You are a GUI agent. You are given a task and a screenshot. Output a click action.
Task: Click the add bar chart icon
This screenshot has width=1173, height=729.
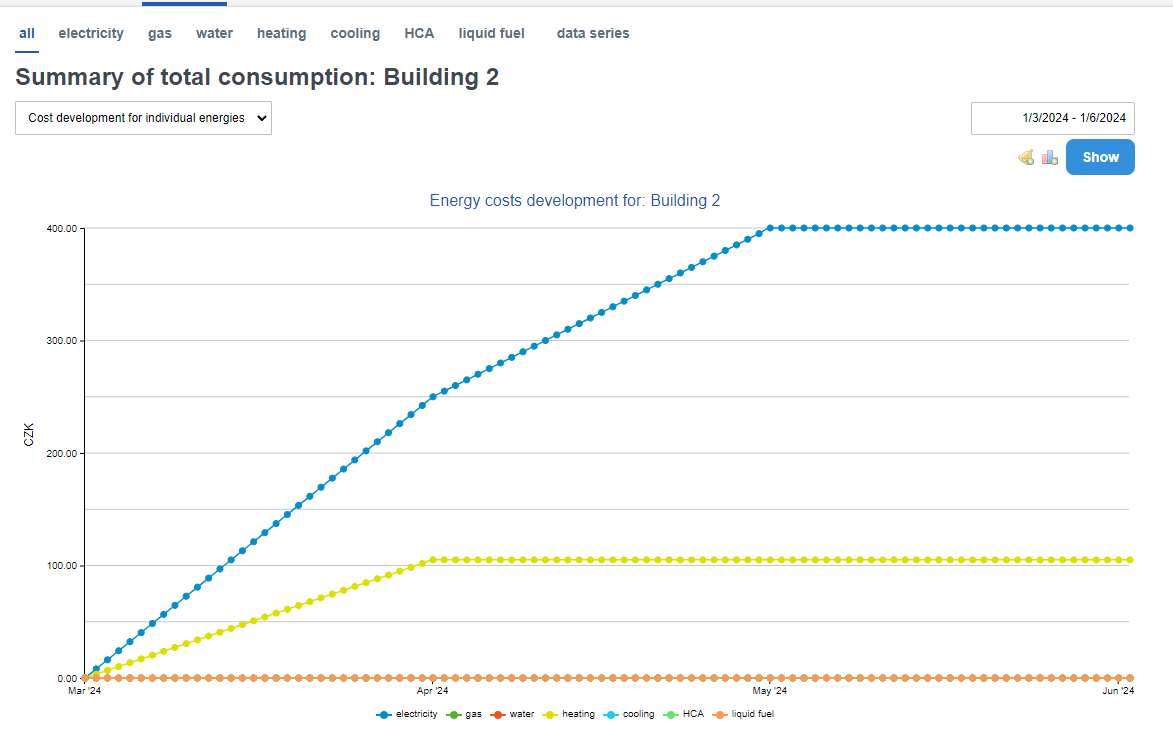1049,157
